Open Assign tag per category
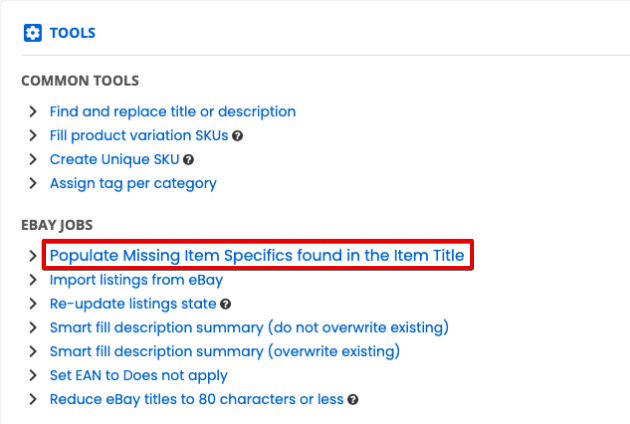 133,184
